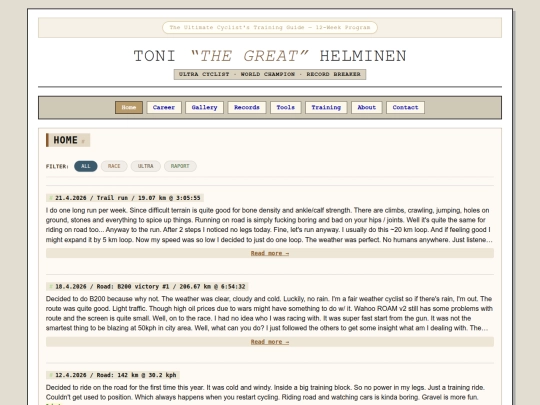
Task: Switch to the Tools page
Action: pos(285,107)
